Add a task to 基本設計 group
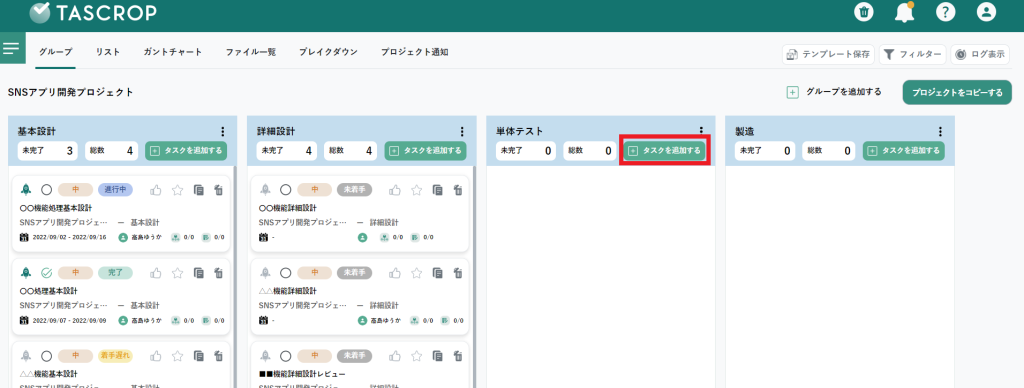 tap(186, 151)
